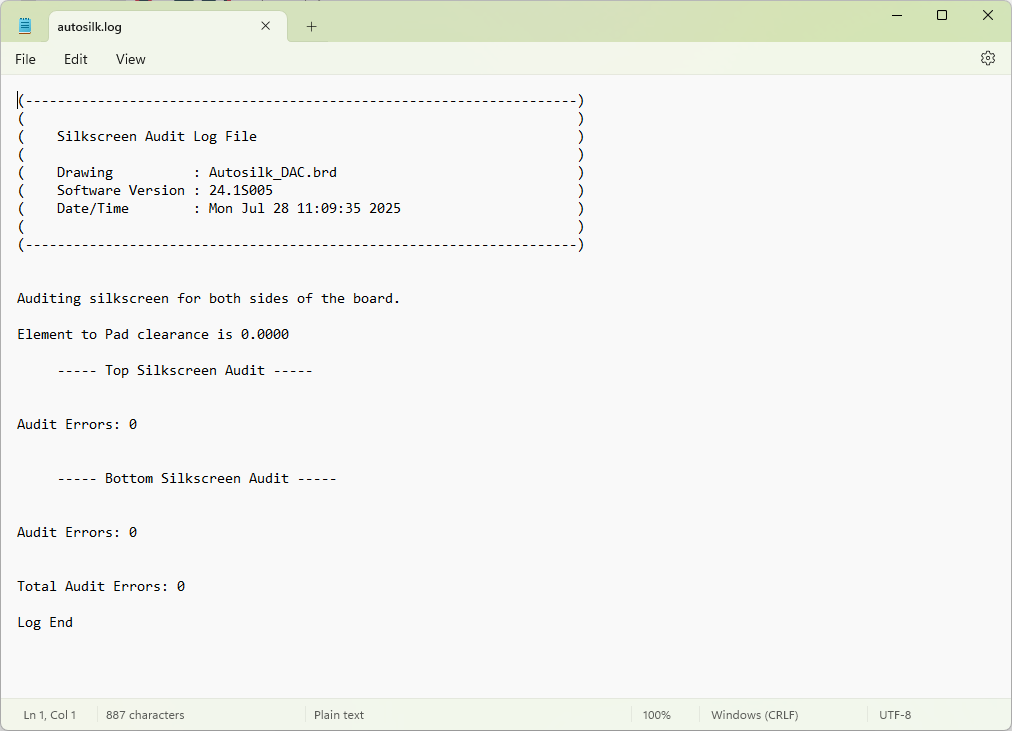
Task: Close the Notepad window
Action: click(x=987, y=15)
